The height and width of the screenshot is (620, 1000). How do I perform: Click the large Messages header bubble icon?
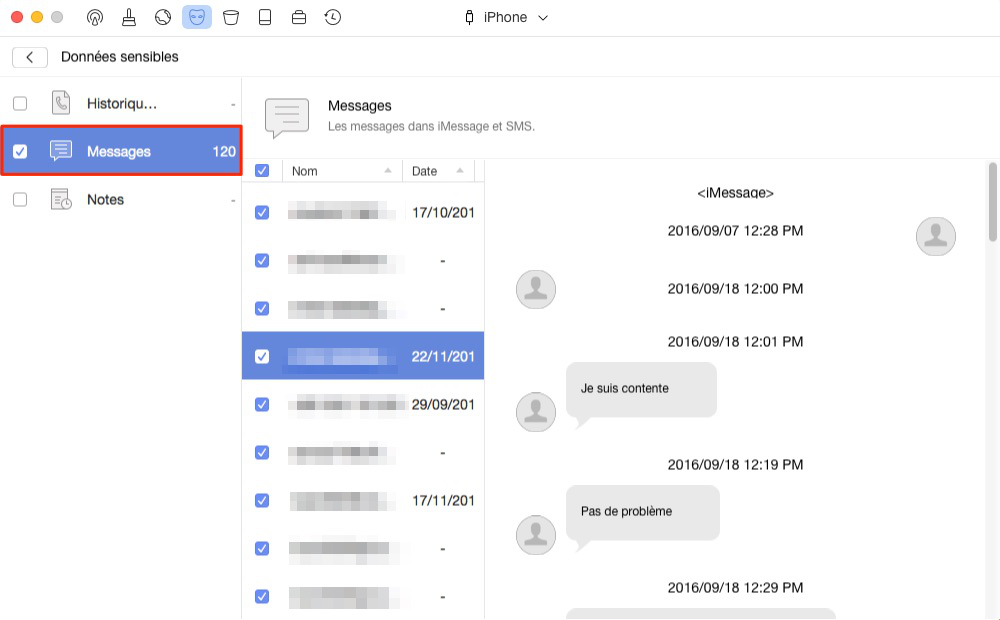(287, 117)
